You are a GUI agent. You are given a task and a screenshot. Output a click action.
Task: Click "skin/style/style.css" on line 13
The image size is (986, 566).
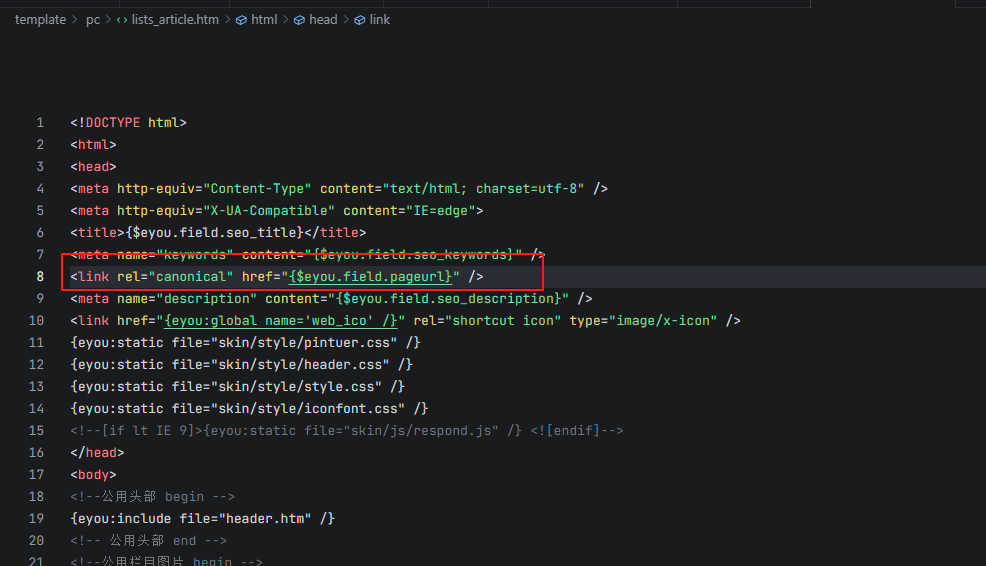pos(296,387)
